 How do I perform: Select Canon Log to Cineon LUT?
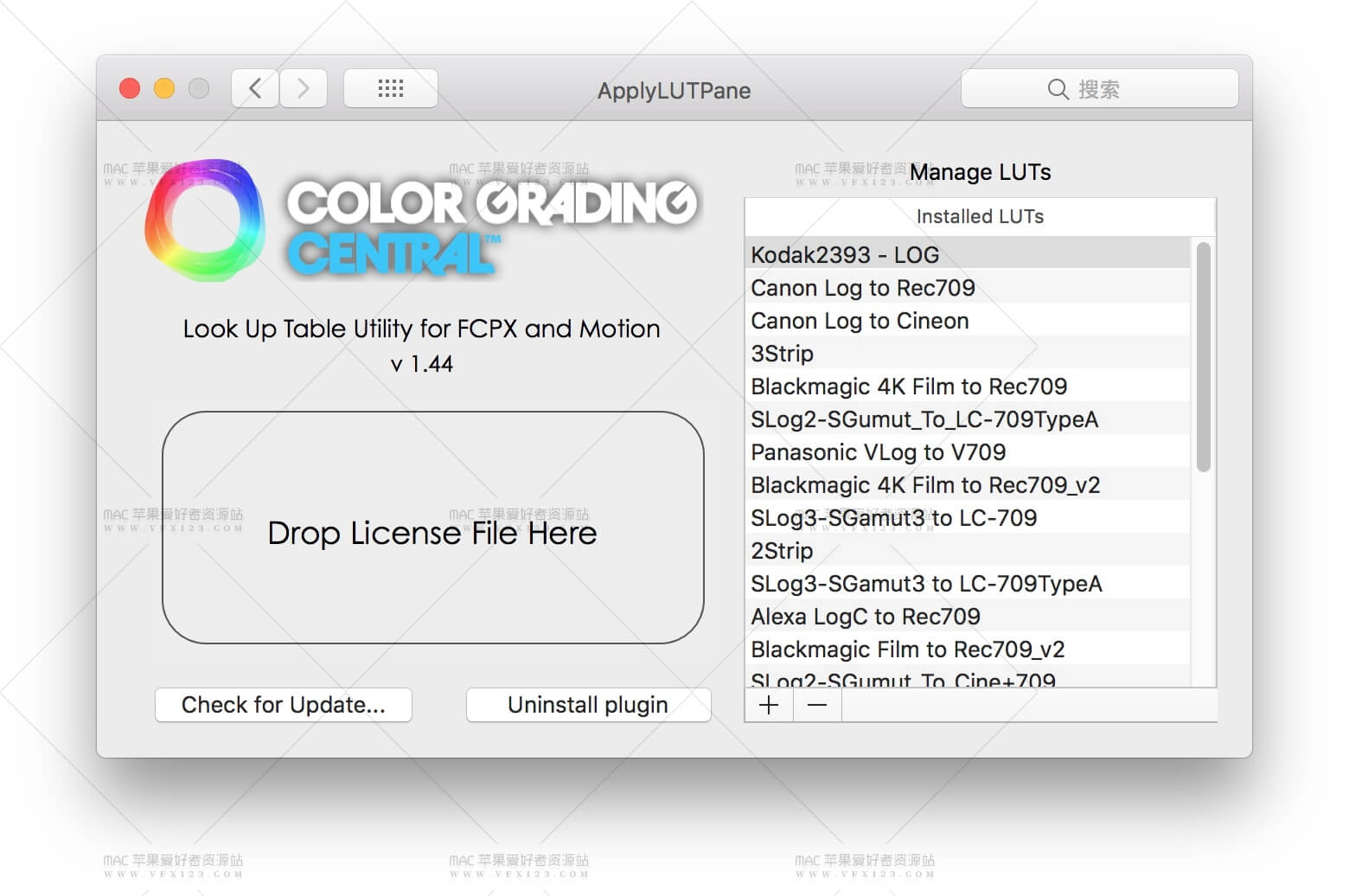coord(968,320)
